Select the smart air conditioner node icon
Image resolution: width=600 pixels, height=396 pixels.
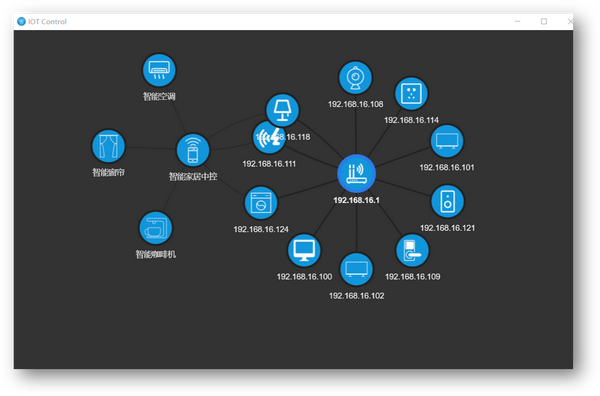click(159, 70)
